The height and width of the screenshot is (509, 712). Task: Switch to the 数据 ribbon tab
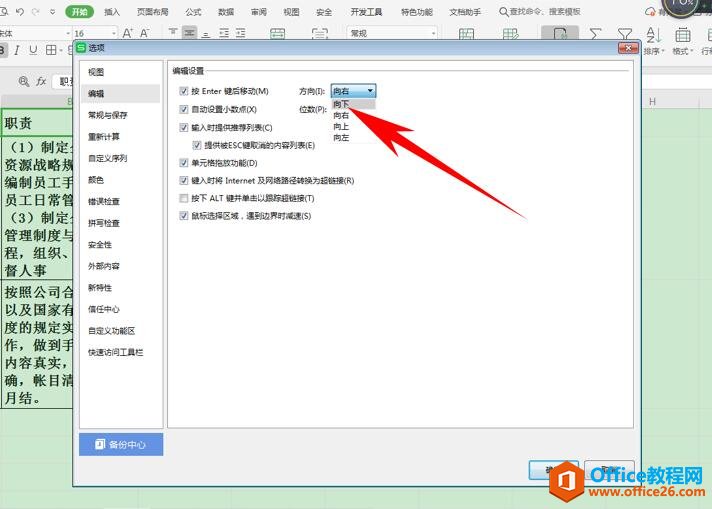(226, 12)
